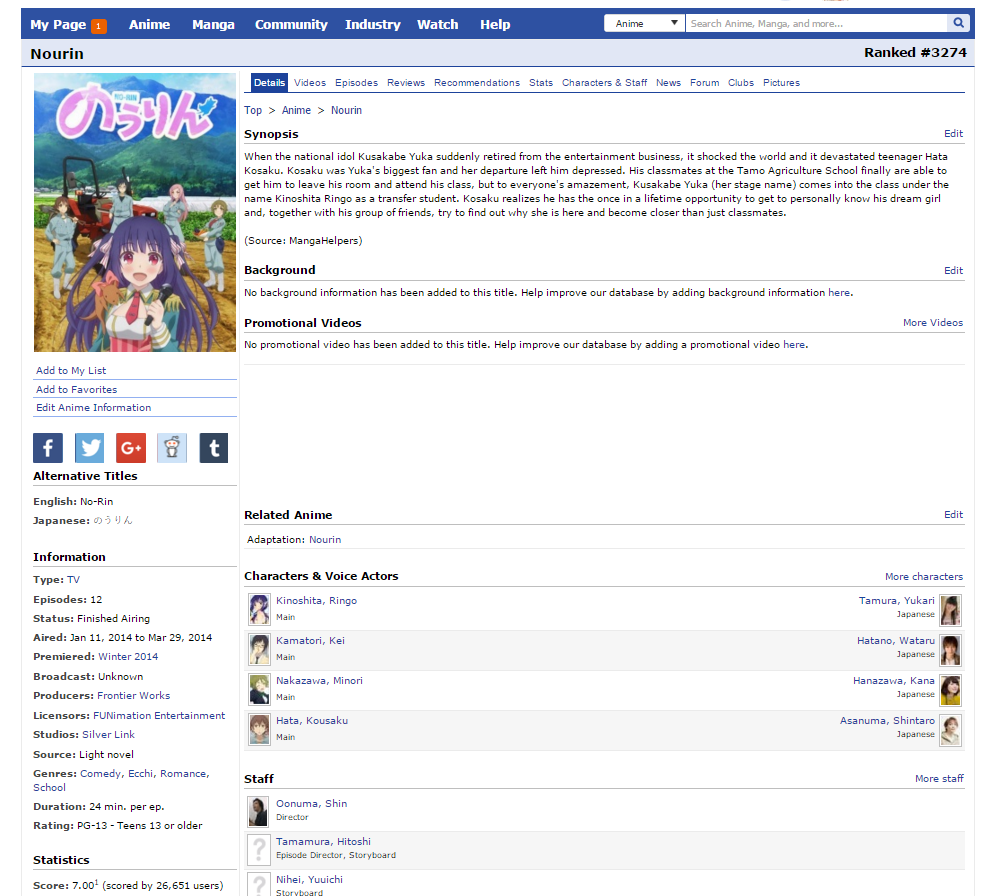
Task: Open FUNimation Entertainment licensor link
Action: (x=159, y=716)
